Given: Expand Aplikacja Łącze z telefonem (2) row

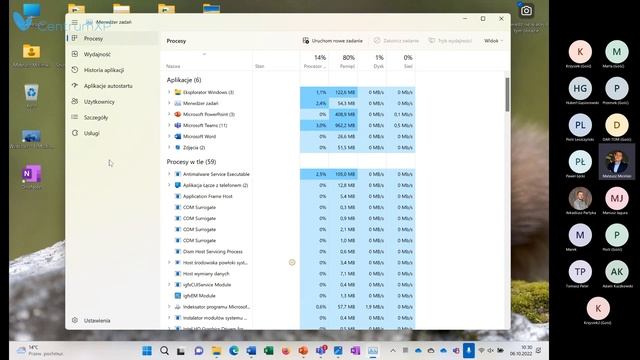Looking at the screenshot, I should click(x=169, y=185).
